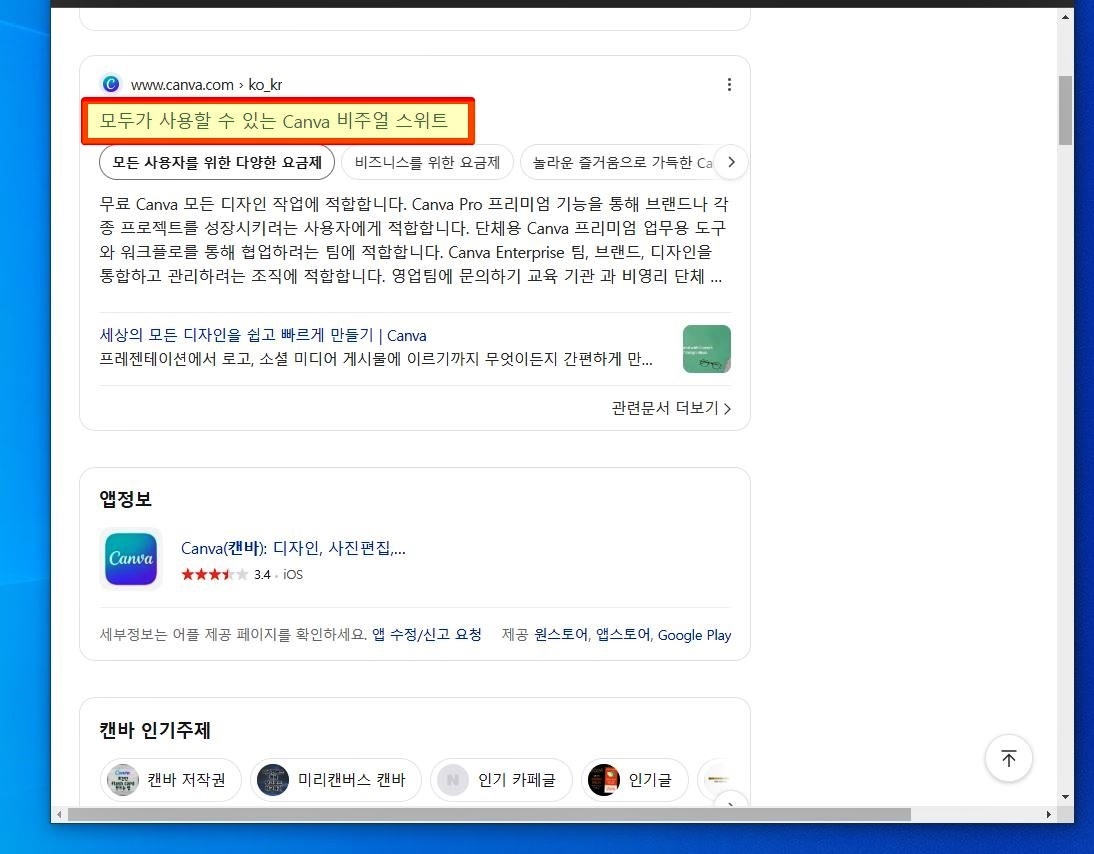Select the 놀라운 즐거움으로 가득한 tab
Image resolution: width=1094 pixels, height=854 pixels.
617,163
